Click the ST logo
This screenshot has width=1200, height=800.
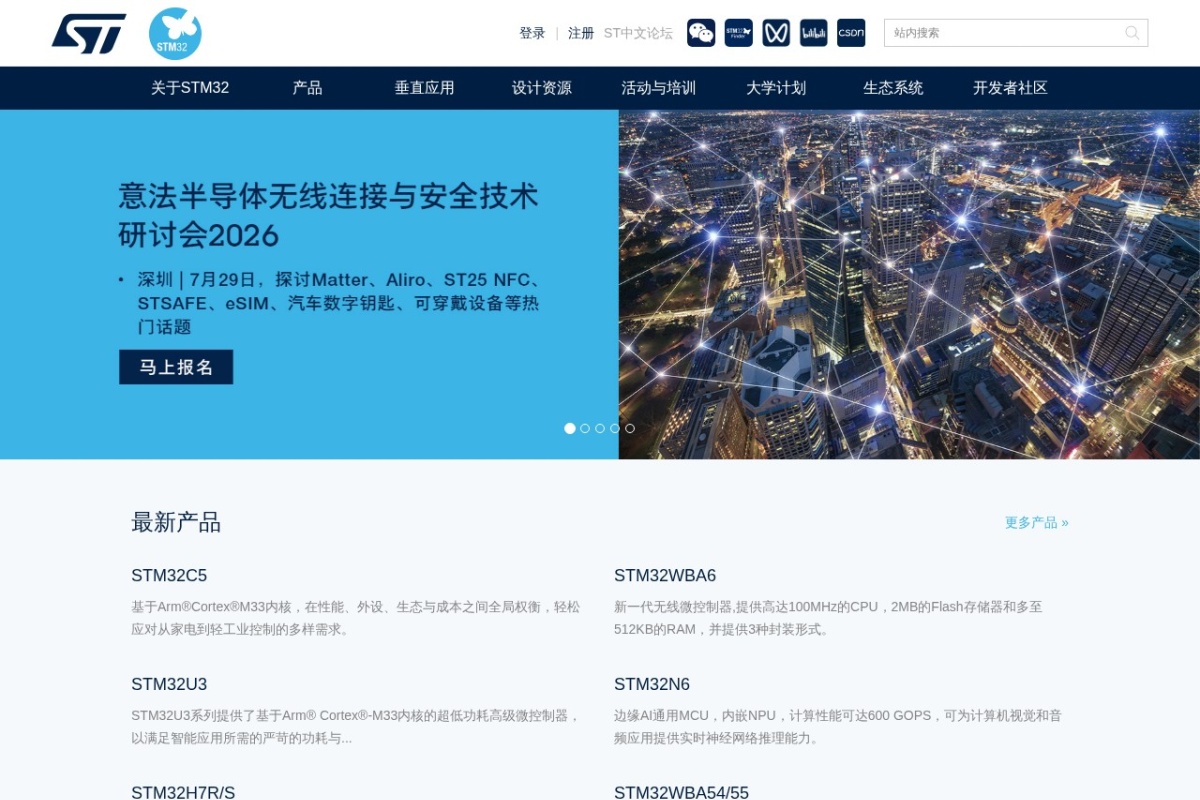pyautogui.click(x=89, y=33)
